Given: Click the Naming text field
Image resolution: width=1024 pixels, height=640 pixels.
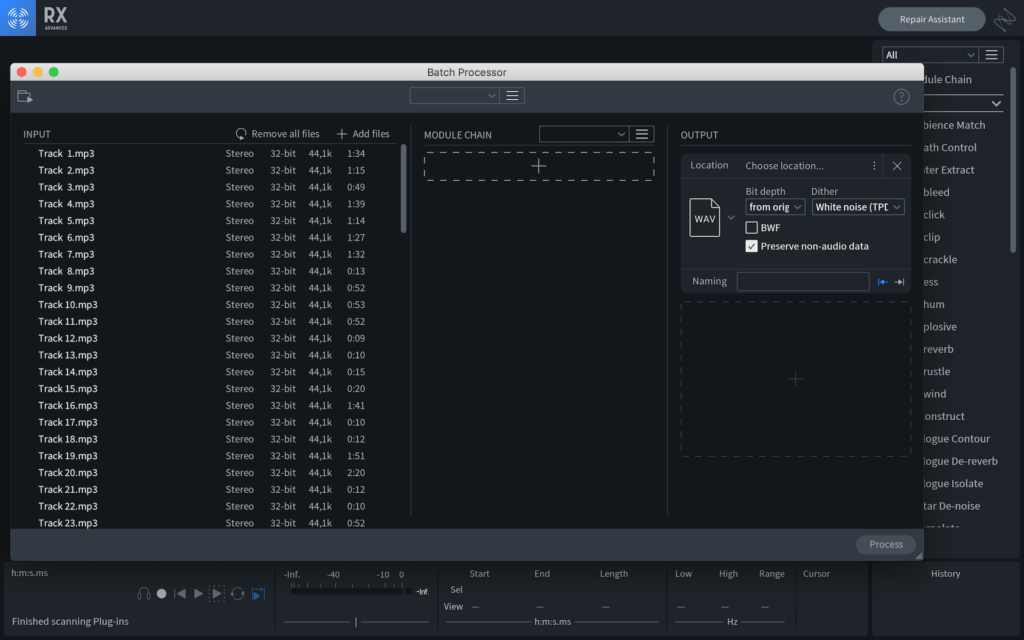Looking at the screenshot, I should [x=803, y=282].
